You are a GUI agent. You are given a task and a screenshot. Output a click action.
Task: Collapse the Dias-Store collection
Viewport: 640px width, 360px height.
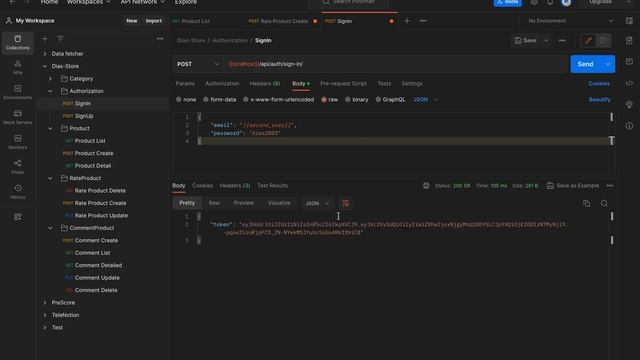coord(45,66)
